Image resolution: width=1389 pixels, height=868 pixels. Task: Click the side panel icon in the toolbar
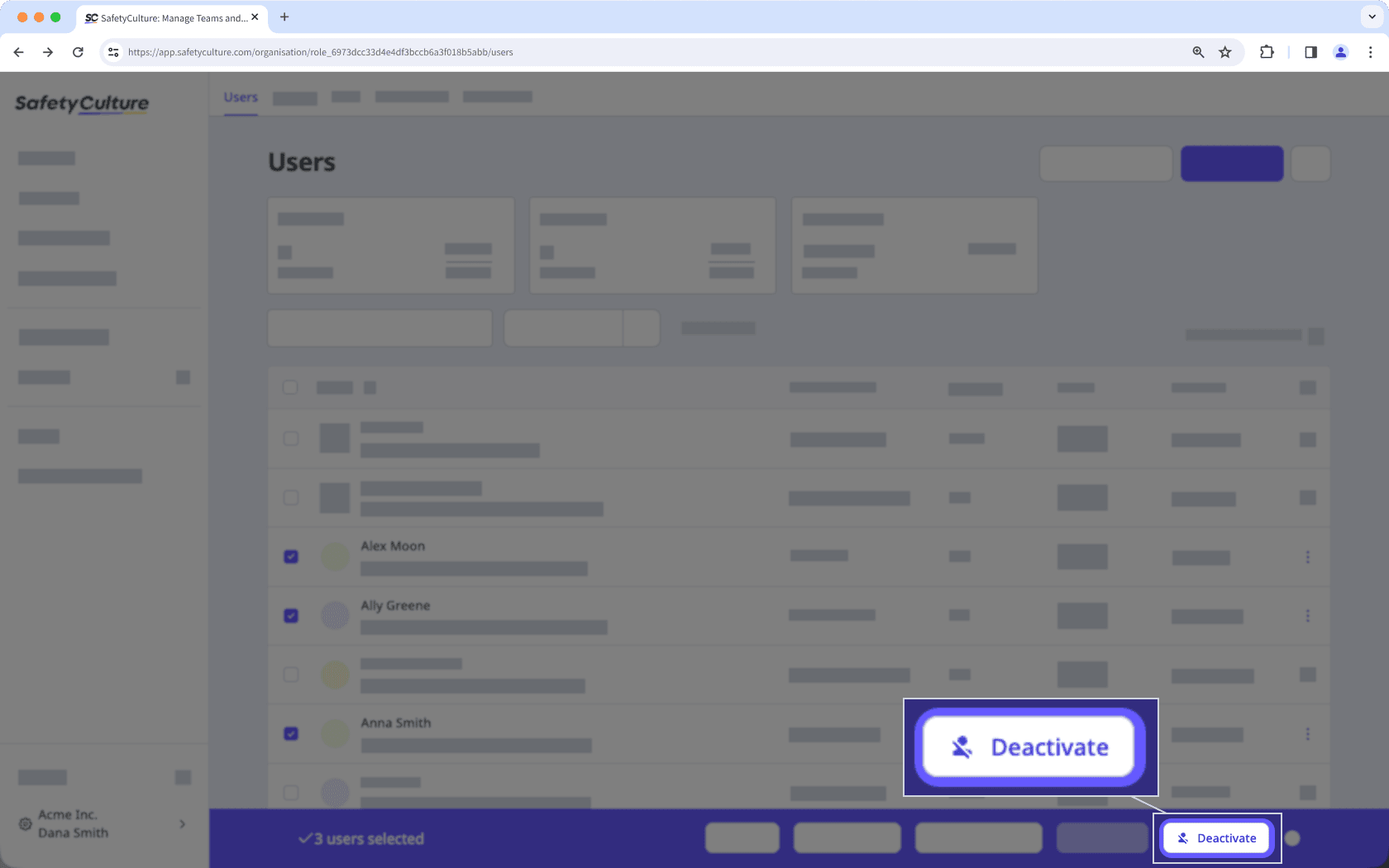click(x=1310, y=51)
